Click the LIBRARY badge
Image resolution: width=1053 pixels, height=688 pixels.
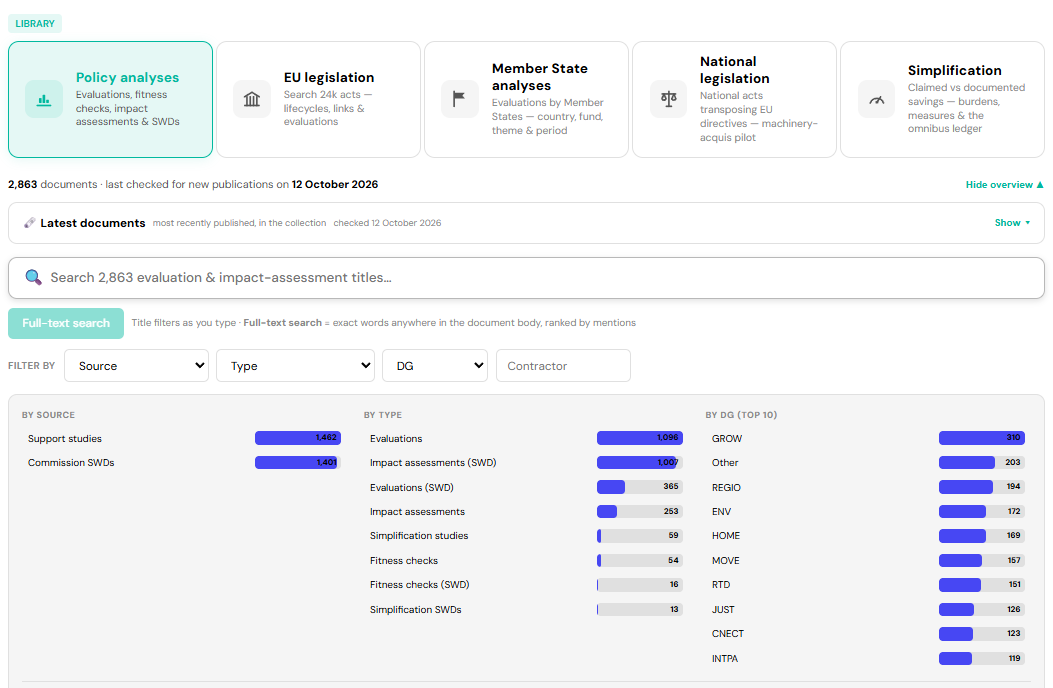click(35, 24)
